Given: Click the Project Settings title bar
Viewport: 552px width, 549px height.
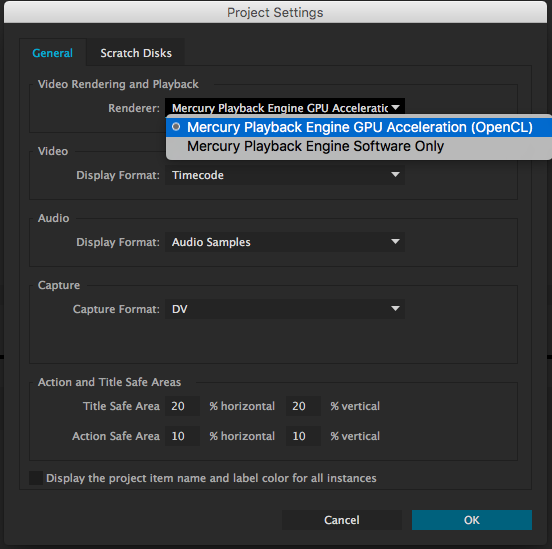Looking at the screenshot, I should click(275, 13).
